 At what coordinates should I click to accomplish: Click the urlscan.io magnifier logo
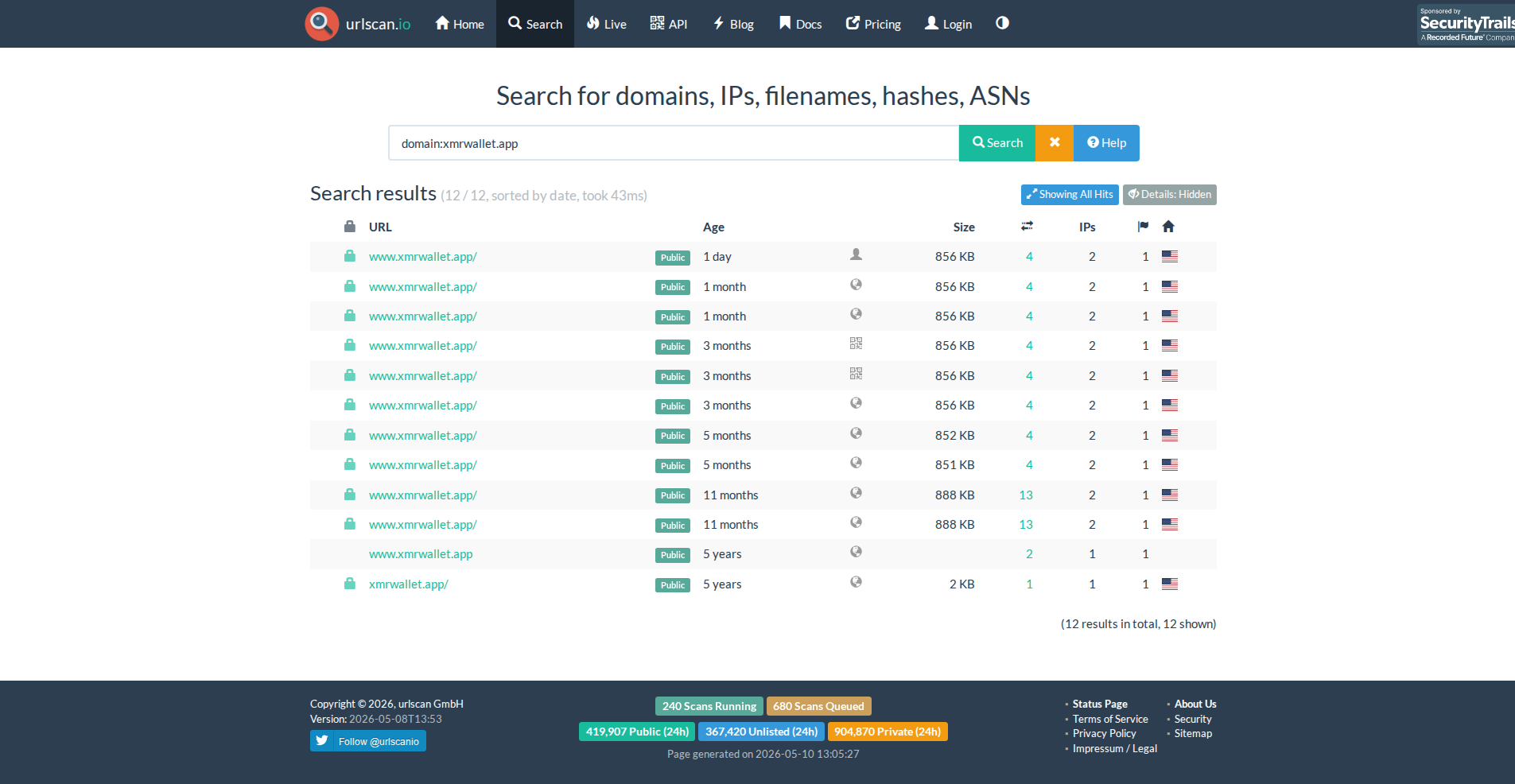321,24
